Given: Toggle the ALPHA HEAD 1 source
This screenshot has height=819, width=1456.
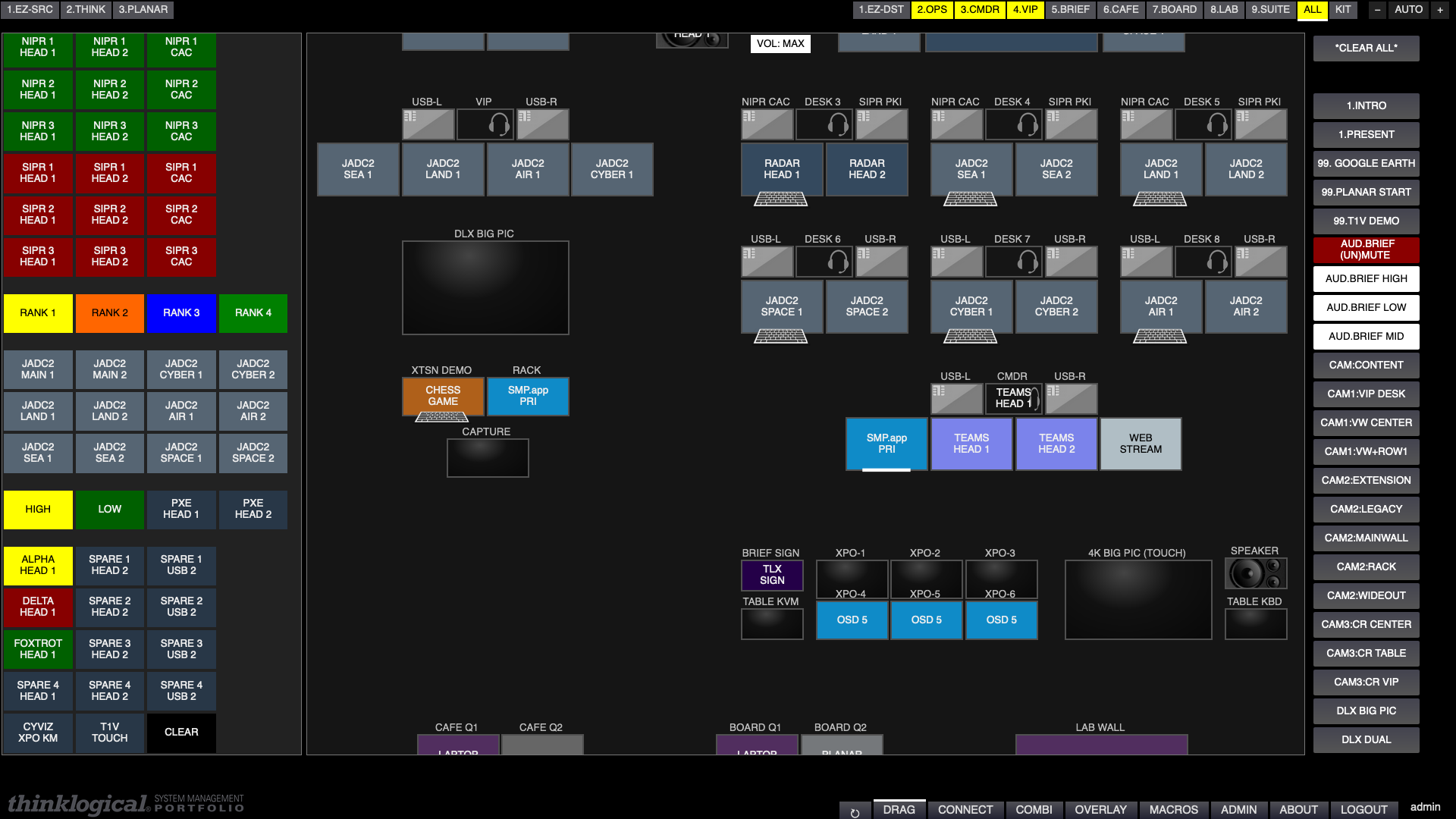Looking at the screenshot, I should pyautogui.click(x=38, y=566).
